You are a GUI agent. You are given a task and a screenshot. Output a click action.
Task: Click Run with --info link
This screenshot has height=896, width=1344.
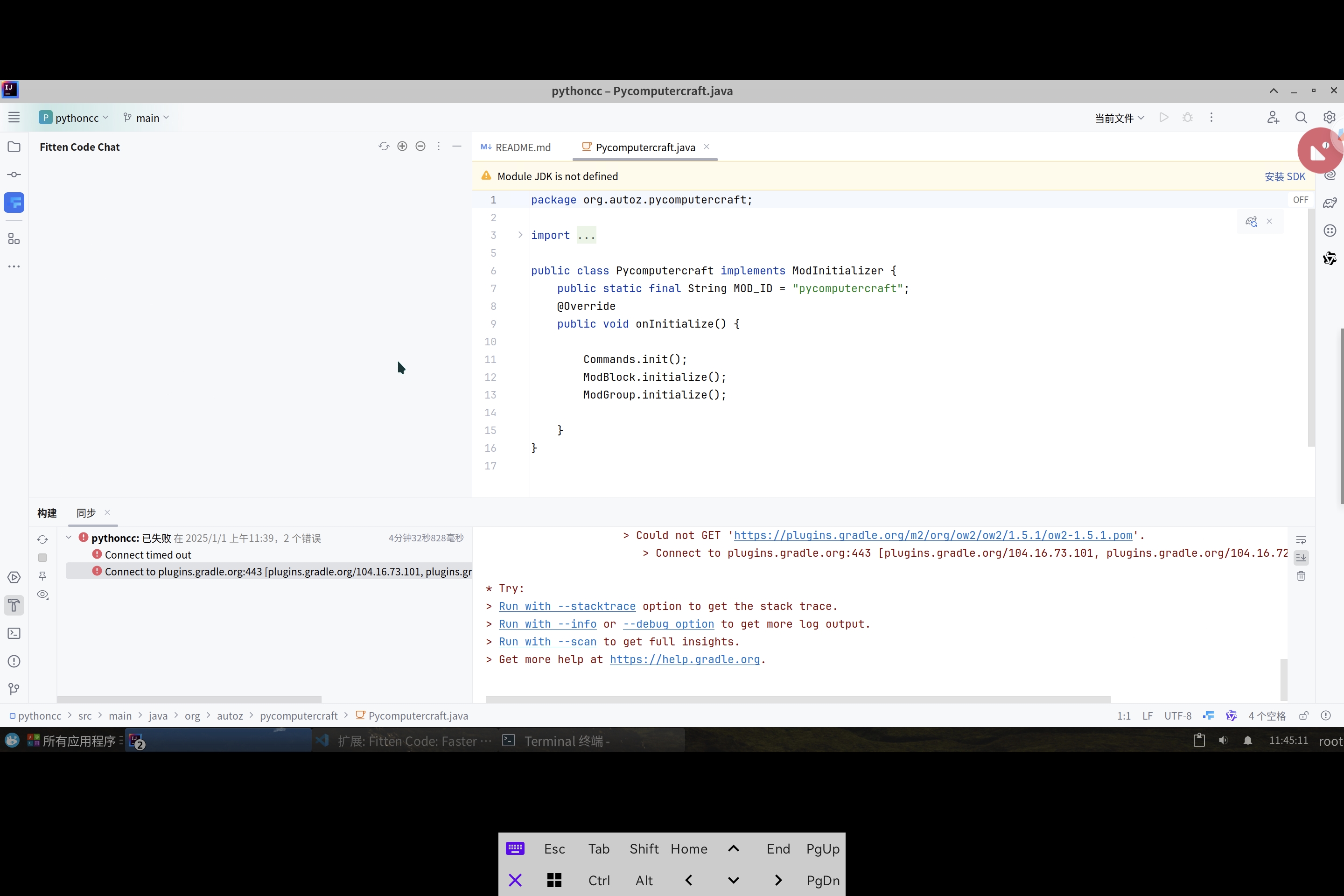coord(547,624)
